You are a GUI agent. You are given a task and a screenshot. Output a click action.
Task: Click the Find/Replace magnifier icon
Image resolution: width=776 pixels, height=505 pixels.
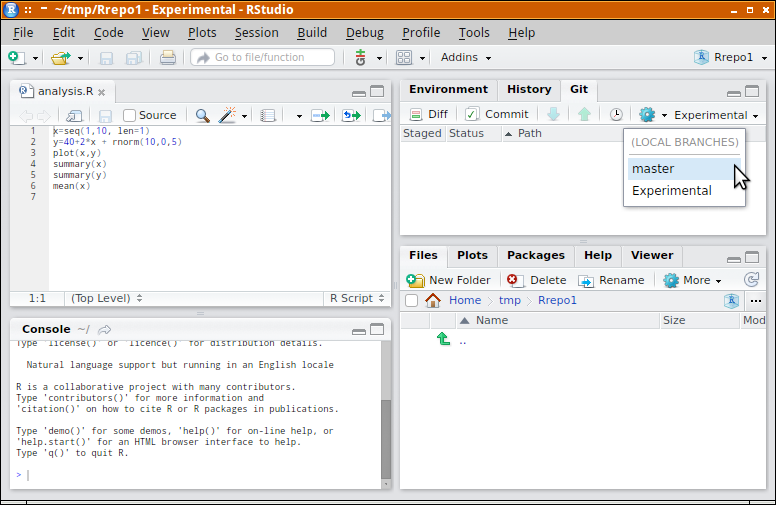(x=202, y=116)
